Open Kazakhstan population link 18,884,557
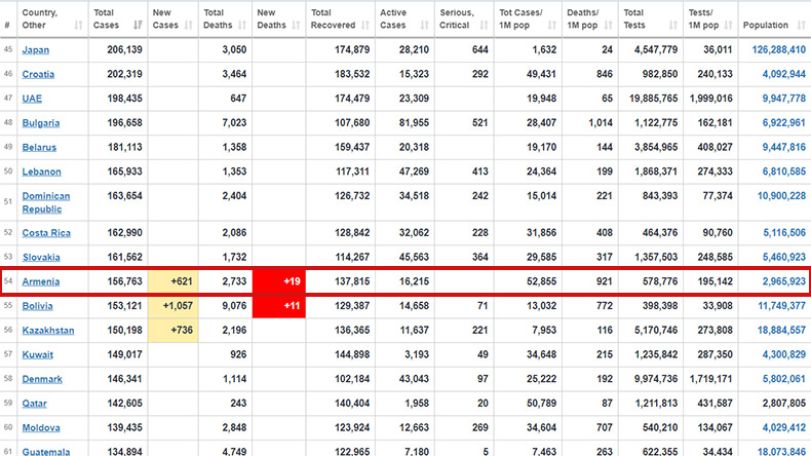This screenshot has width=811, height=456. 782,330
